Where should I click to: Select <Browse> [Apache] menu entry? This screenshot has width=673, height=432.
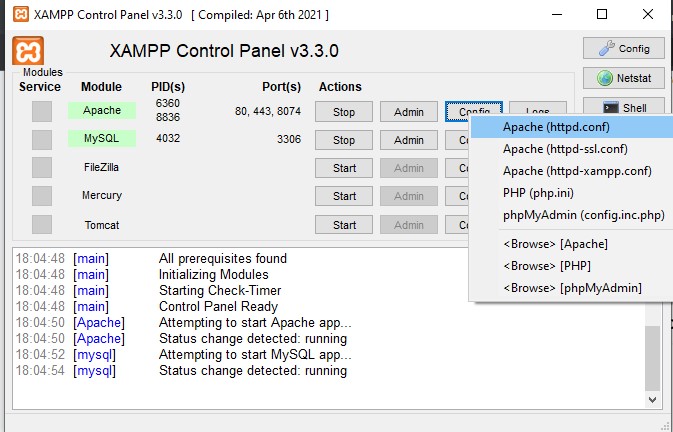click(x=572, y=244)
